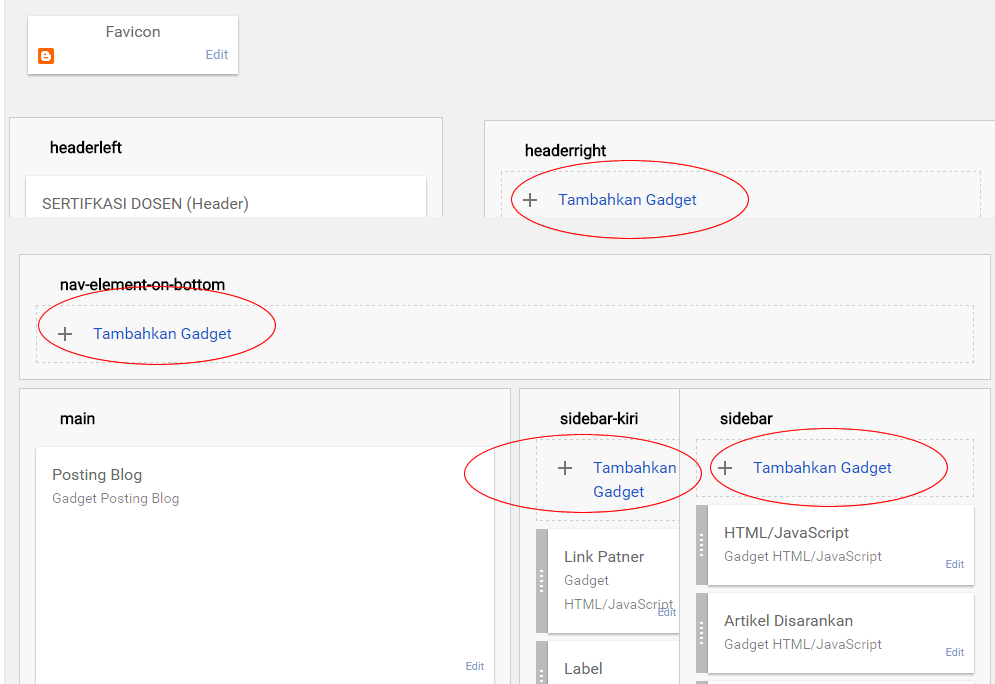The height and width of the screenshot is (684, 995).
Task: Click the plus icon in sidebar-kiri section
Action: point(565,468)
